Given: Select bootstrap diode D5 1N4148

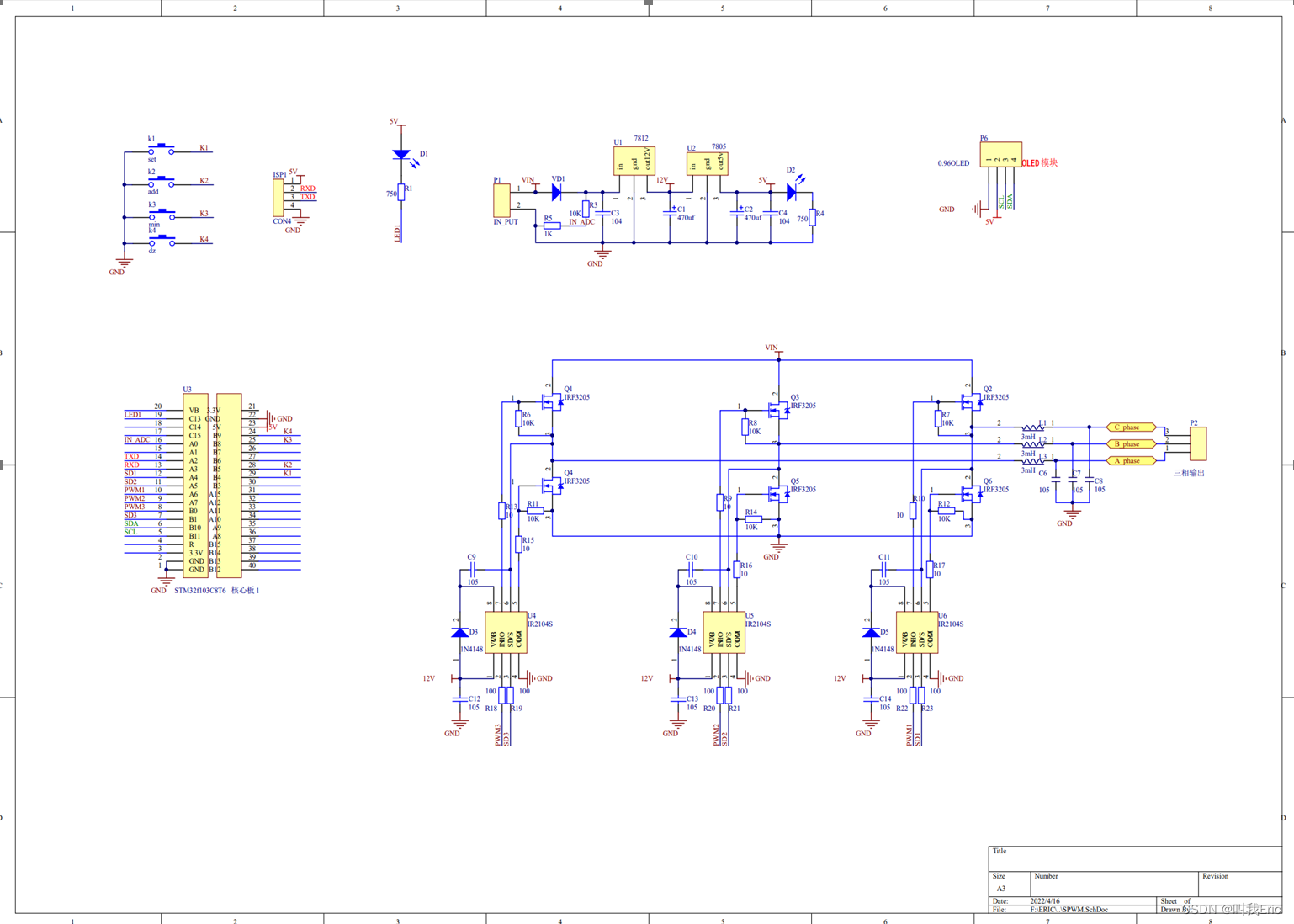Looking at the screenshot, I should point(871,632).
